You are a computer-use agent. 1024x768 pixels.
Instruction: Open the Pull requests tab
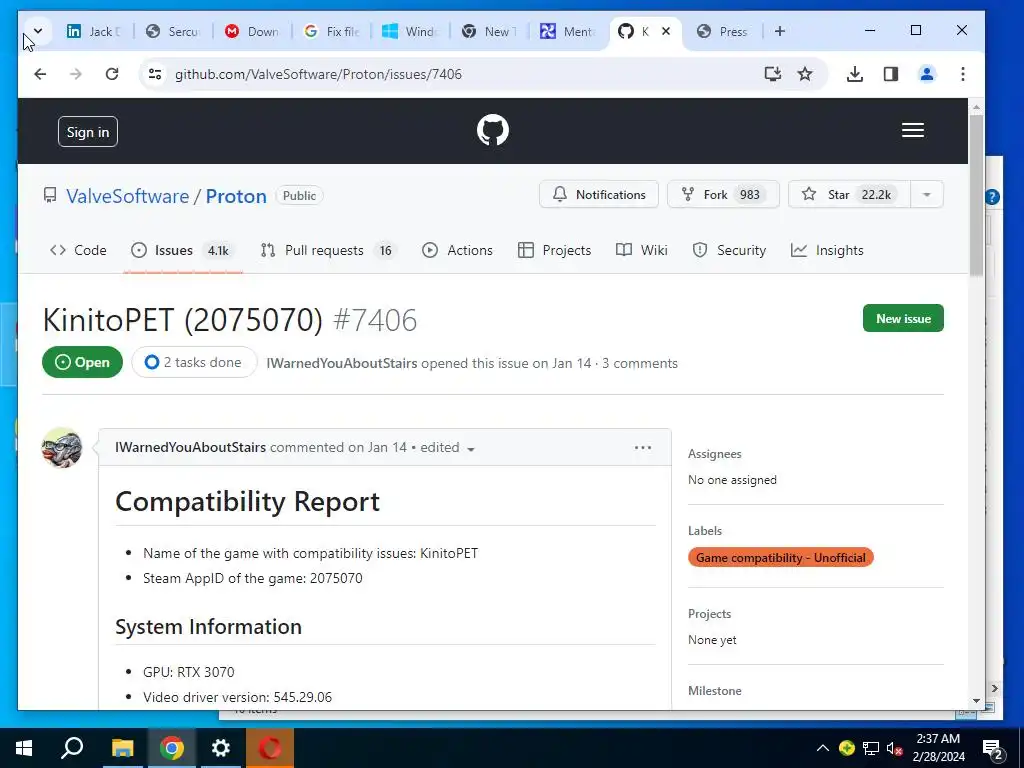328,250
